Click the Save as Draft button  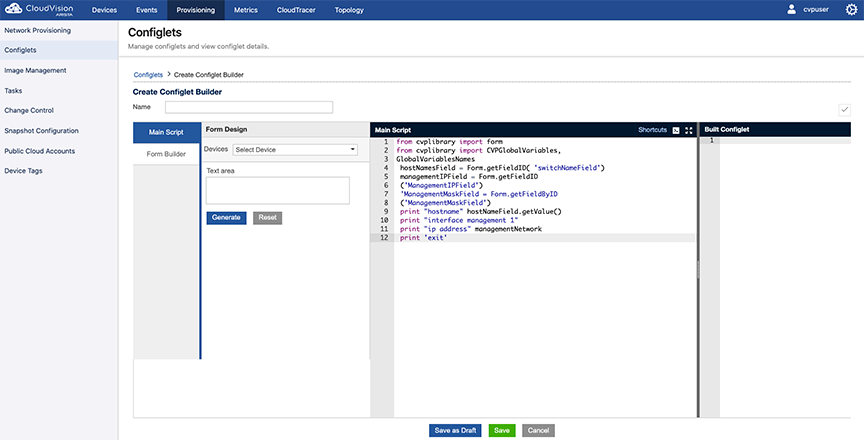[x=455, y=431]
